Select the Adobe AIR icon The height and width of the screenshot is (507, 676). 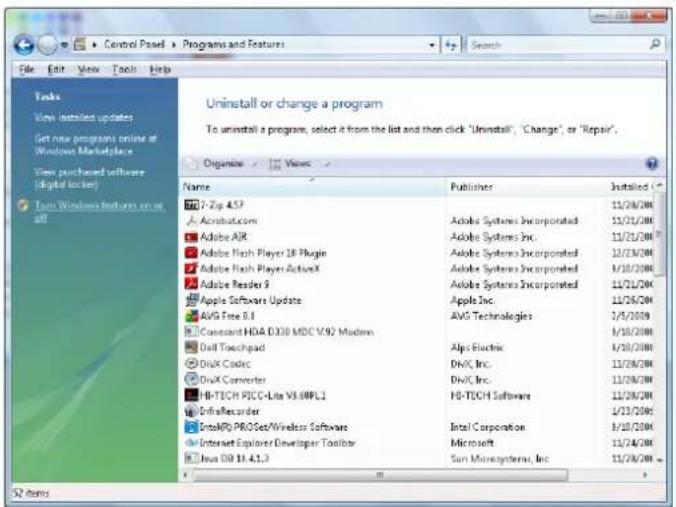click(191, 237)
